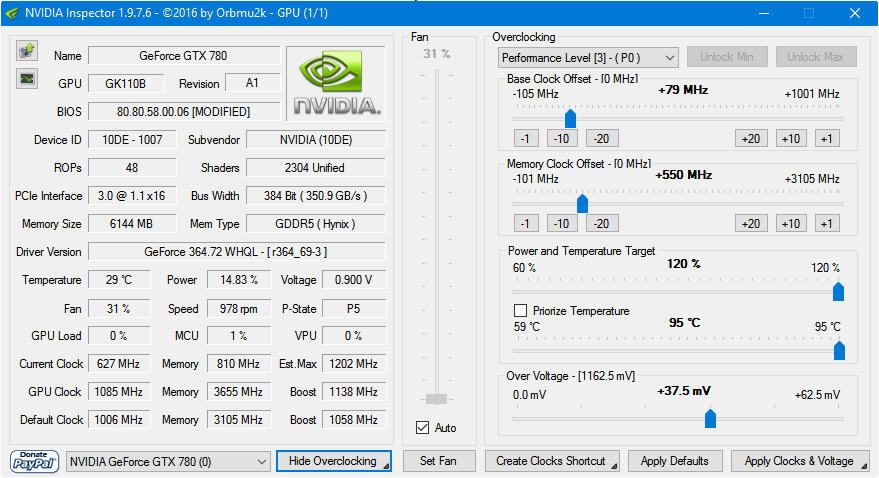Click the GPU Clock value 1085 MHz
Image resolution: width=879 pixels, height=478 pixels.
coord(119,392)
